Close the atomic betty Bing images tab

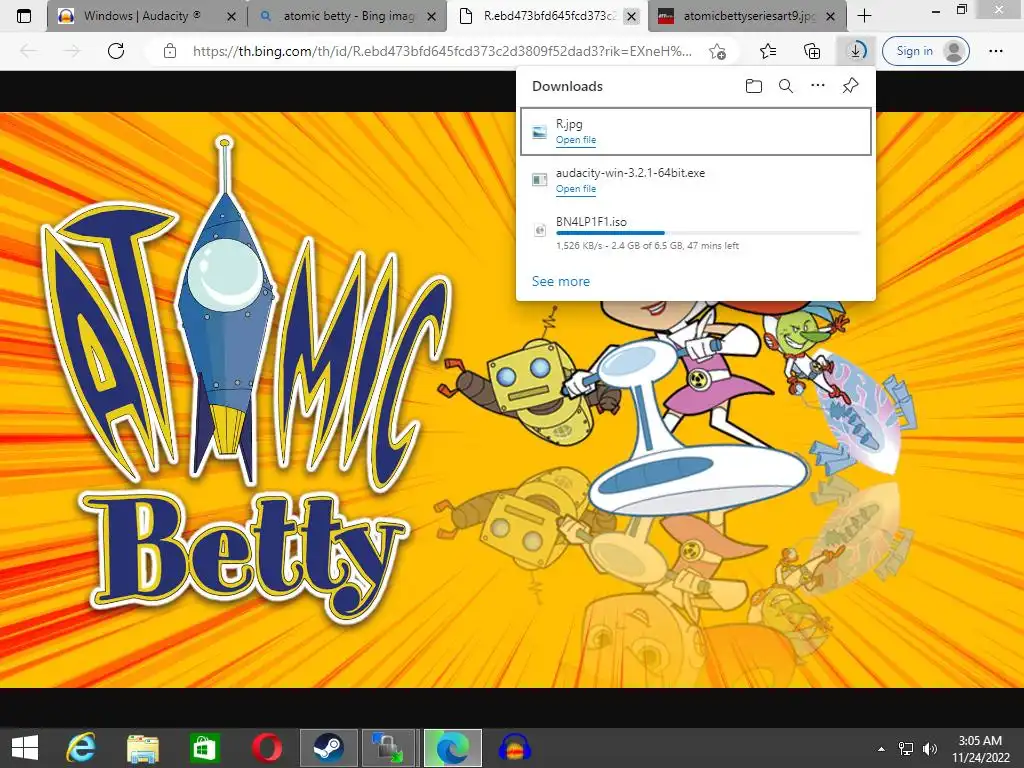click(431, 16)
